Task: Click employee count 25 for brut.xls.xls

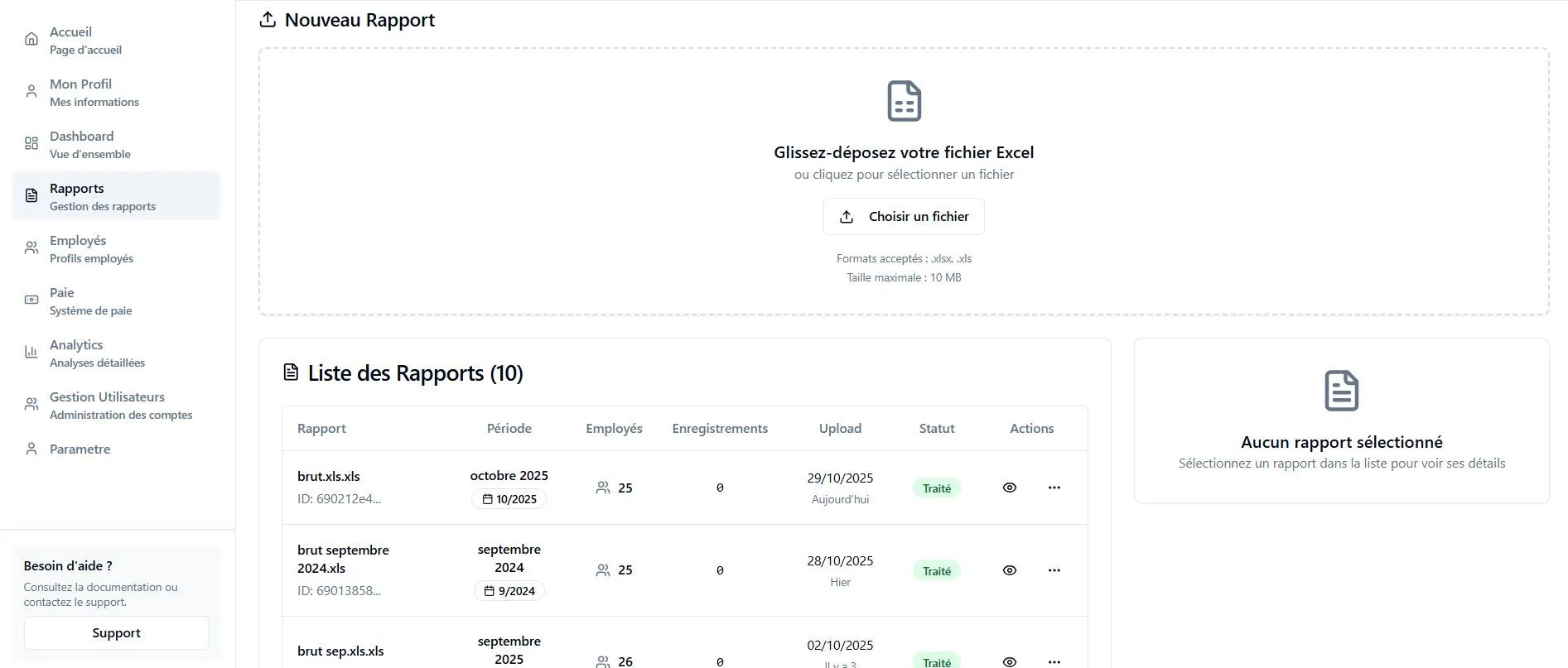Action: click(x=625, y=488)
